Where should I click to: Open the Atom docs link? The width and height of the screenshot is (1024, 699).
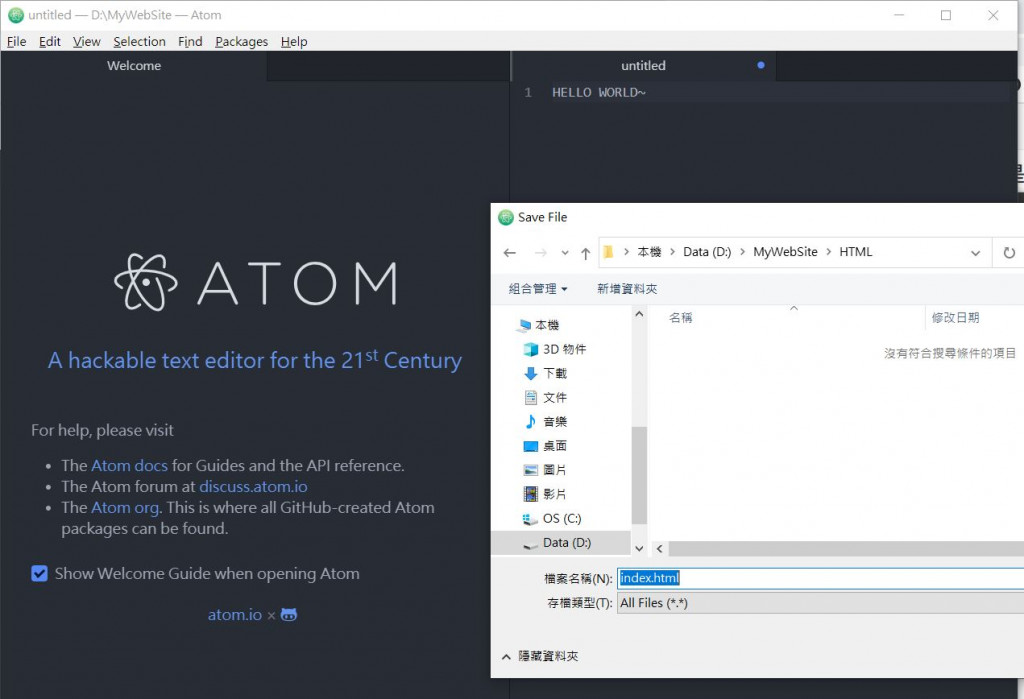coord(129,465)
